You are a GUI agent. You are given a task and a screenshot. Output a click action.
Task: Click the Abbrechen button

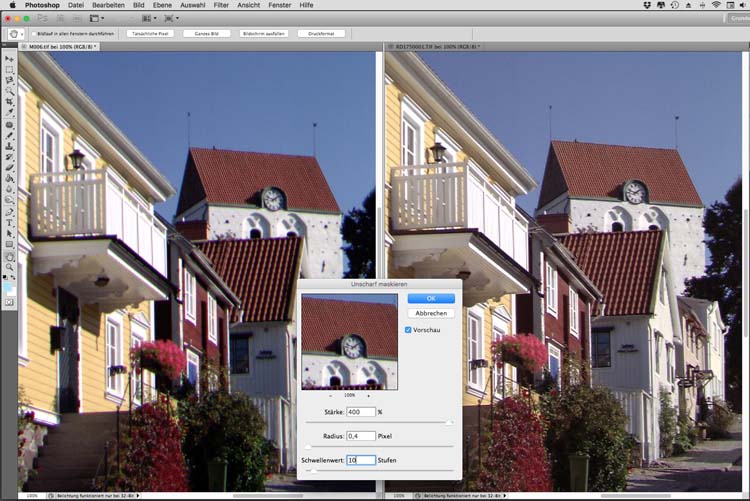coord(430,313)
